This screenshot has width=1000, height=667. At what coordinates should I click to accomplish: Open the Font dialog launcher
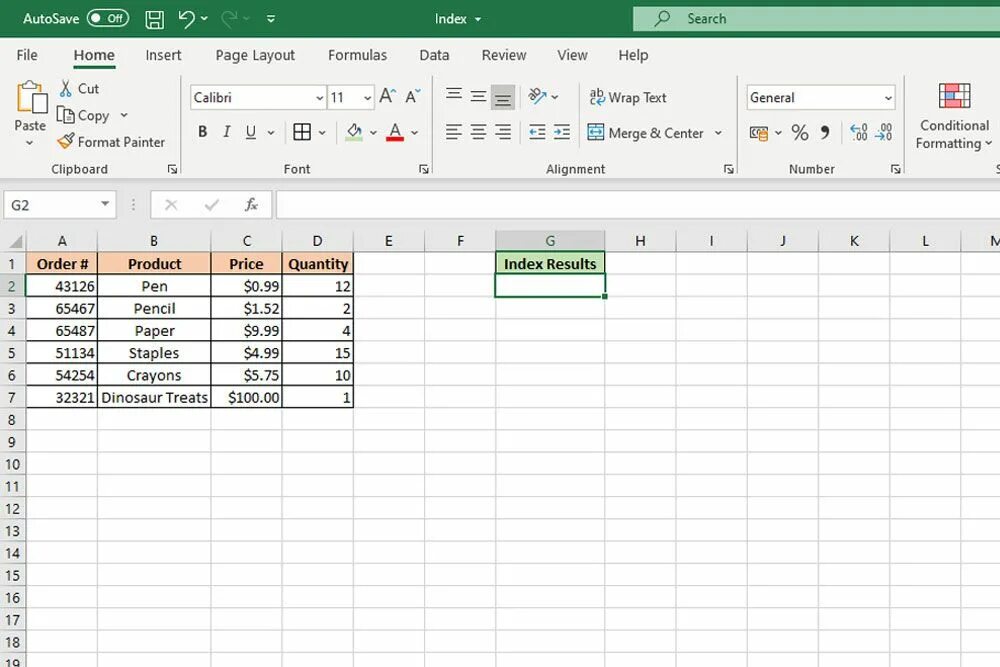click(x=423, y=169)
